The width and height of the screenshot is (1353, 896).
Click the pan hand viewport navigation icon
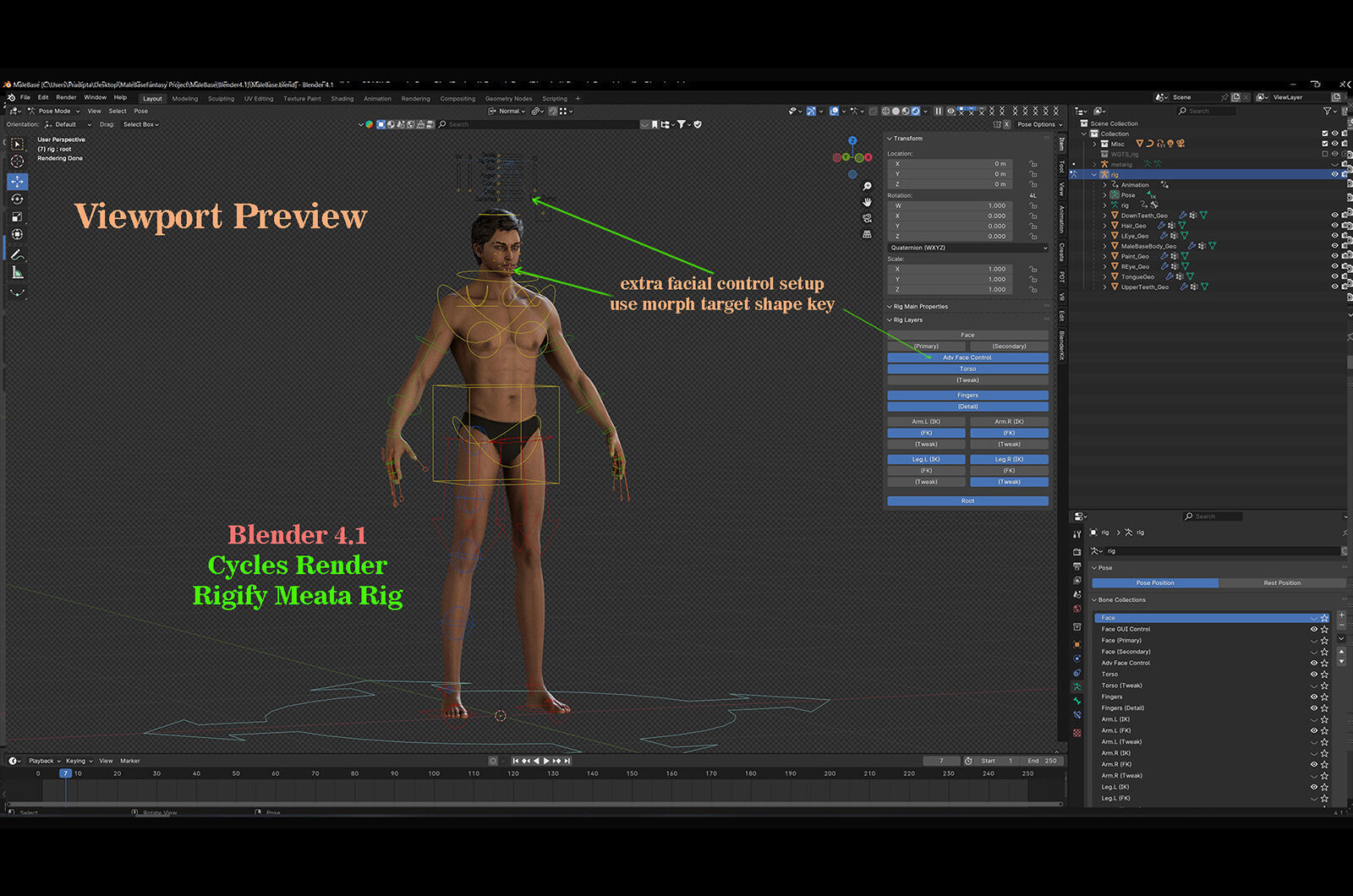point(867,202)
